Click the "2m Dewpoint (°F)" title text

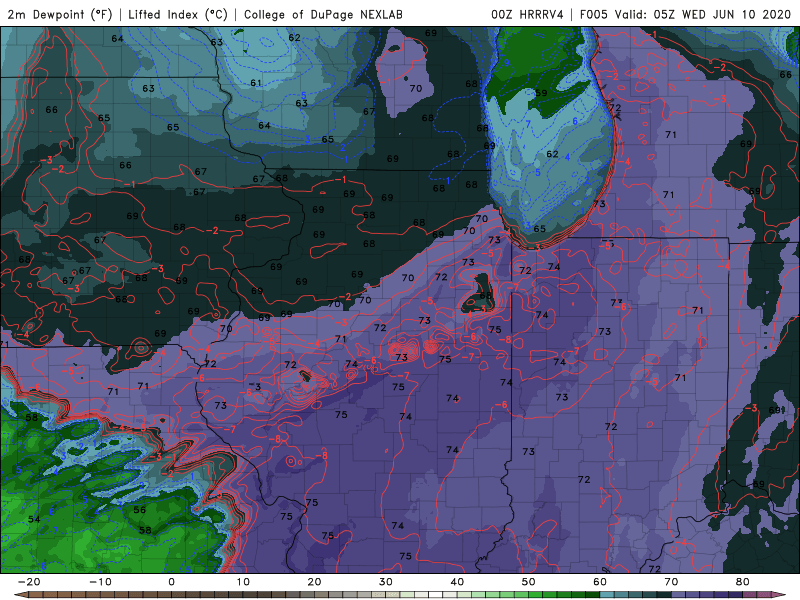click(x=60, y=14)
